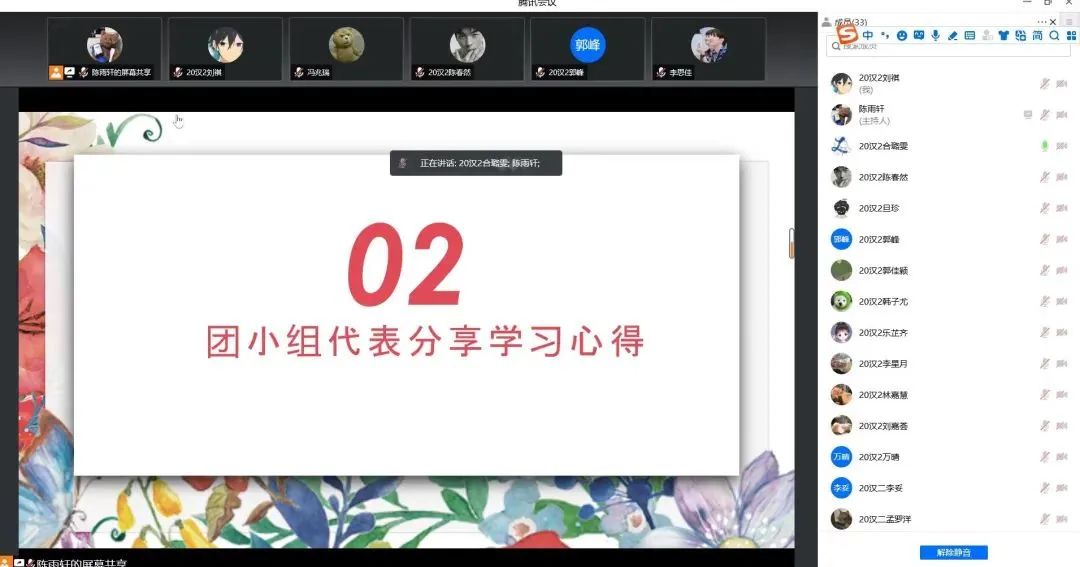The height and width of the screenshot is (567, 1080).
Task: Click camera icon for 20汉2刘嘉荟
Action: [1061, 426]
